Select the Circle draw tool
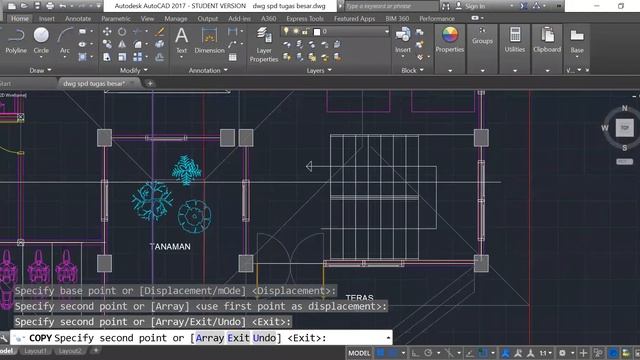Image resolution: width=640 pixels, height=360 pixels. click(x=41, y=40)
